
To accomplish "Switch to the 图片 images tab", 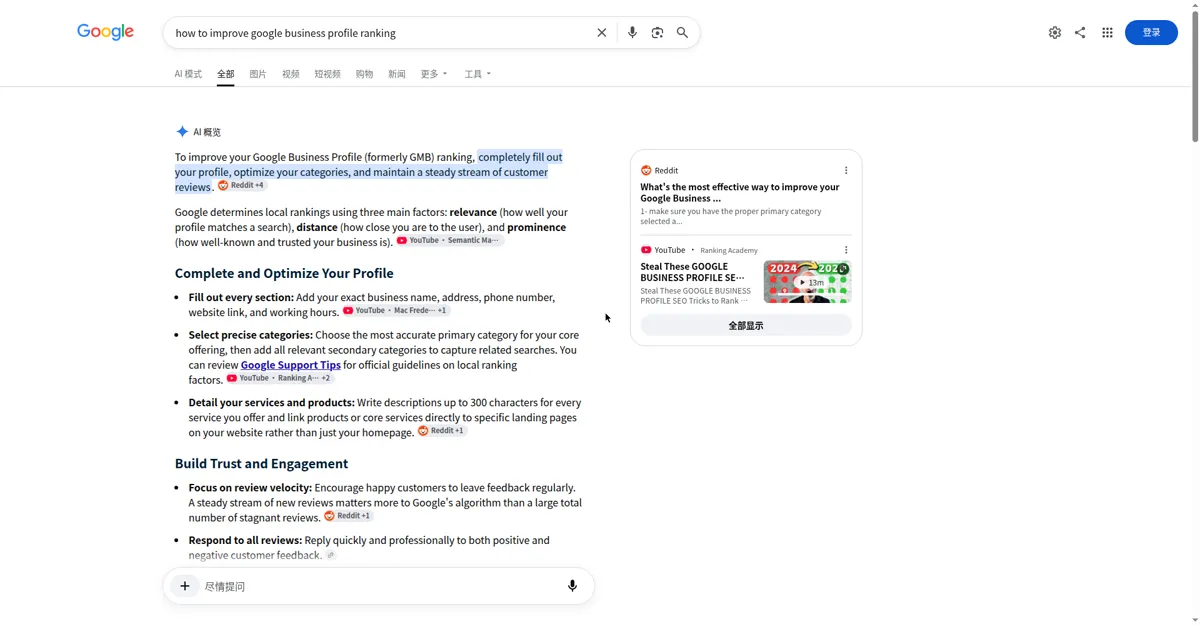I will coord(258,74).
